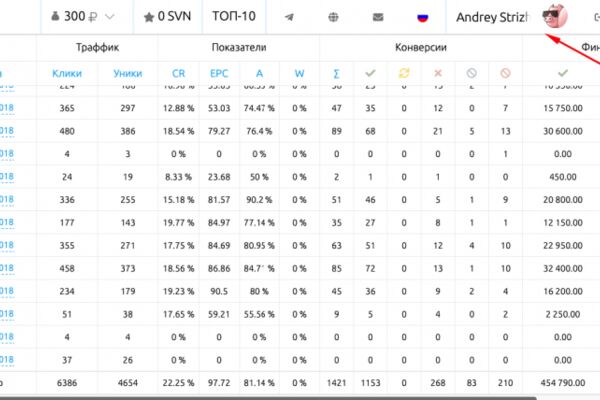The width and height of the screenshot is (600, 400).
Task: Open the mail envelope icon
Action: (x=378, y=17)
